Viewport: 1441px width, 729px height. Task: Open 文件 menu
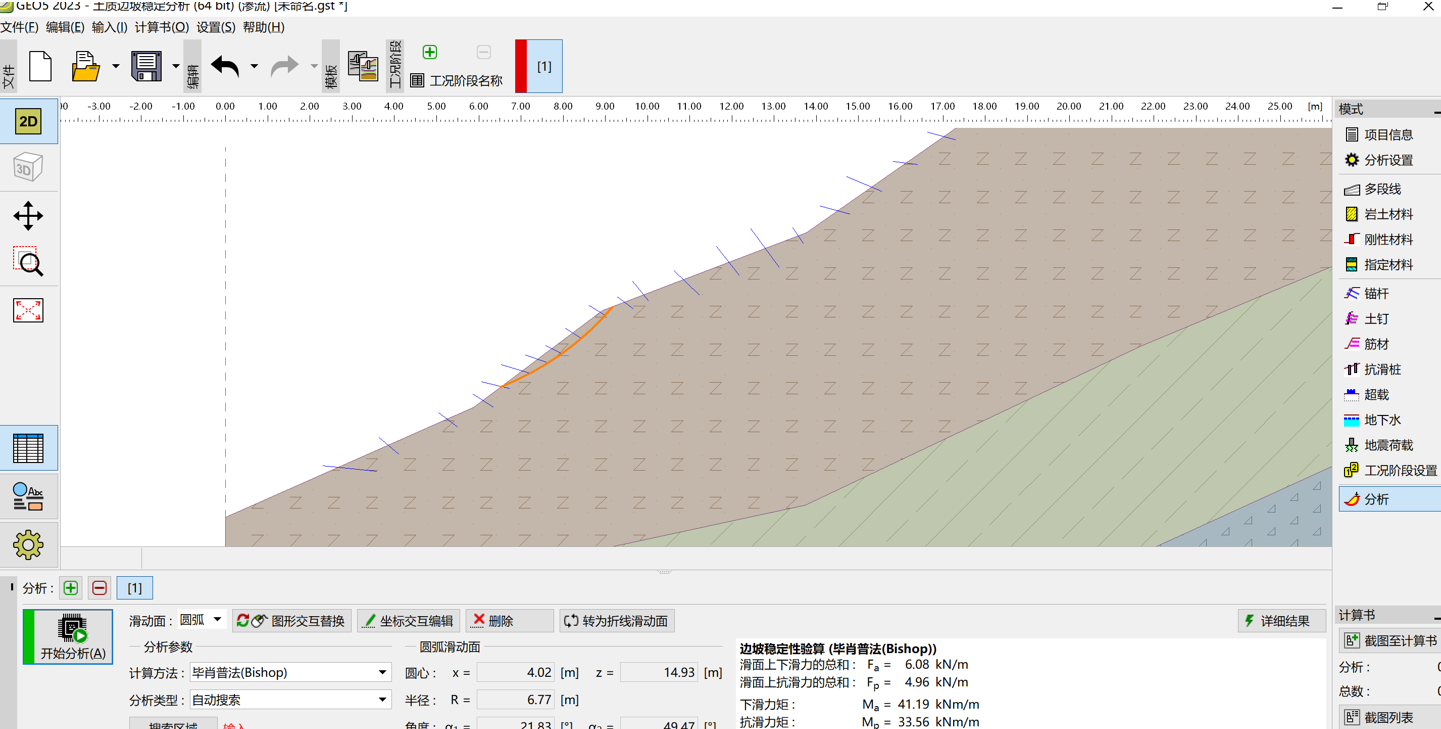click(19, 27)
